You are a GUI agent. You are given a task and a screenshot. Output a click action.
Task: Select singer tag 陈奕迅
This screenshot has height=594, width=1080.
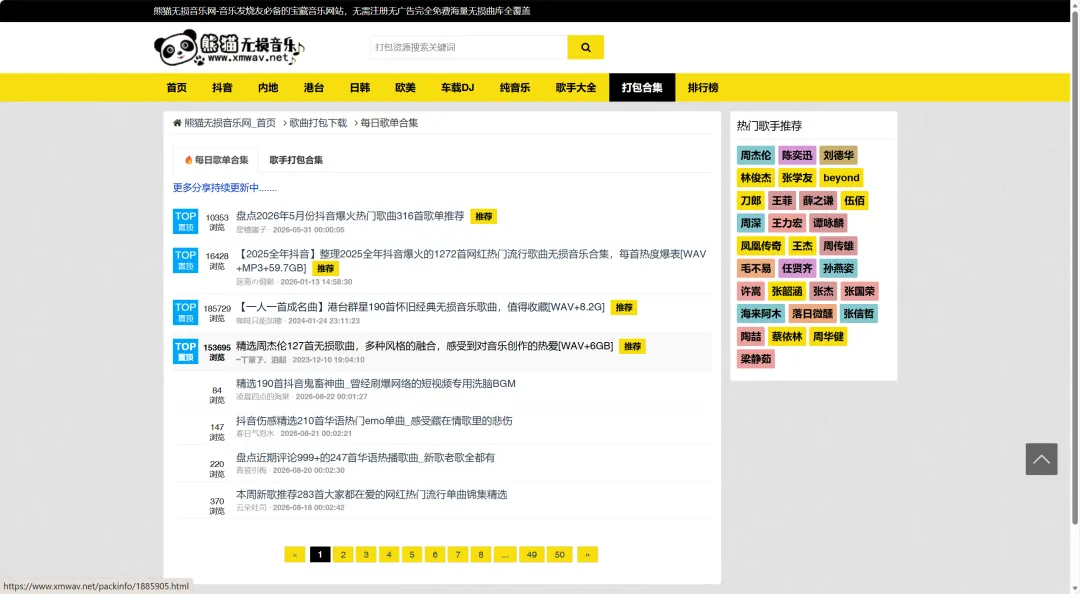pyautogui.click(x=797, y=156)
